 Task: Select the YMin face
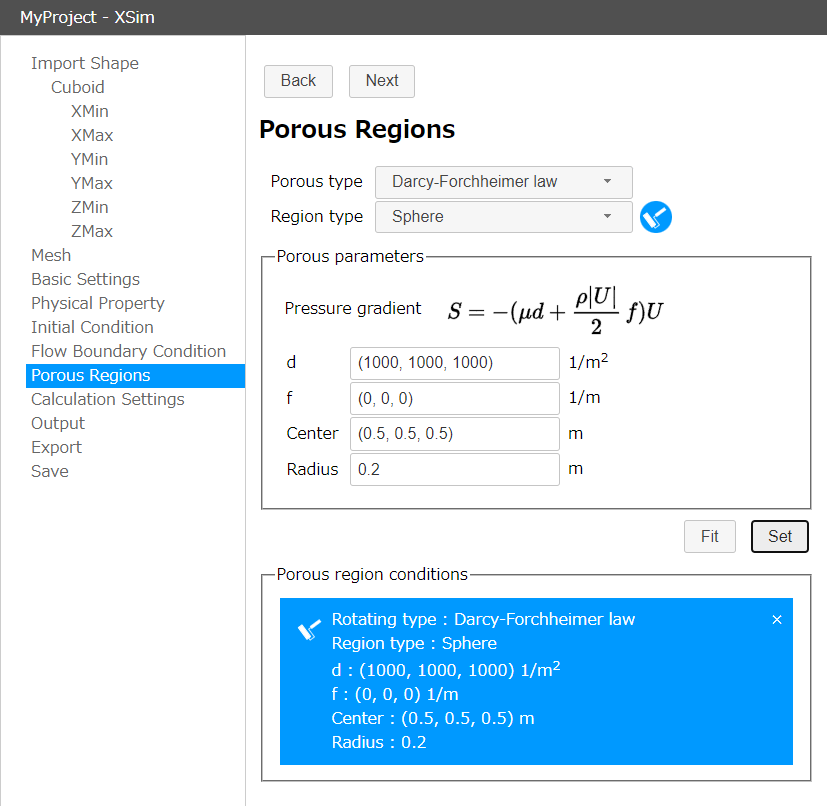[x=90, y=159]
